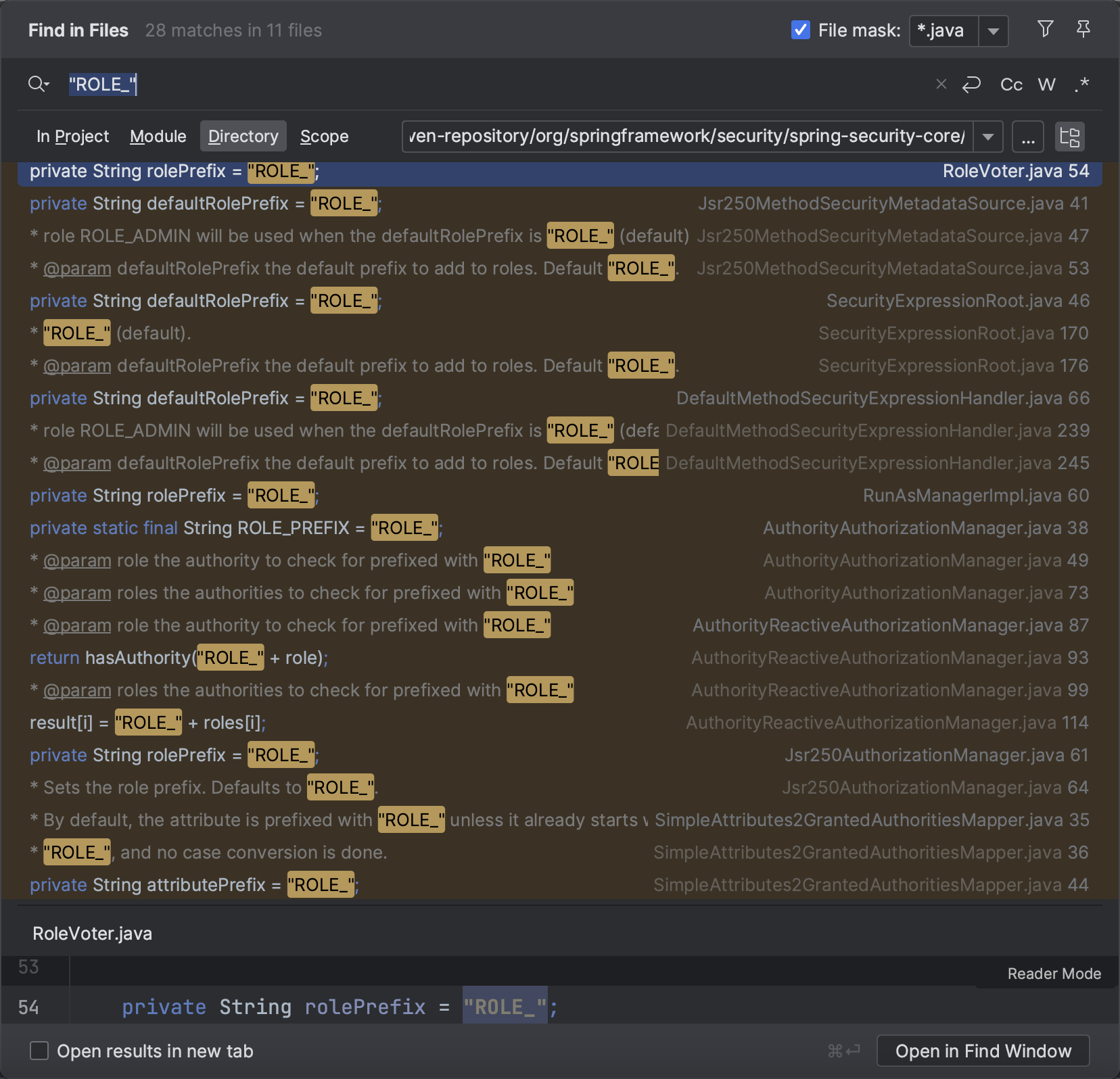Clear the search query

coord(941,84)
